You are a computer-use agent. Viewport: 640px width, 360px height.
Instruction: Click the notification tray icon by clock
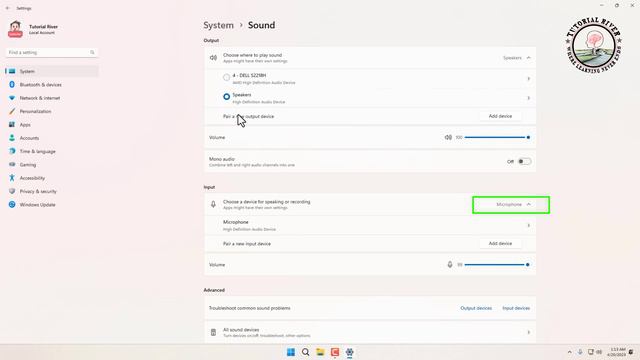point(631,352)
